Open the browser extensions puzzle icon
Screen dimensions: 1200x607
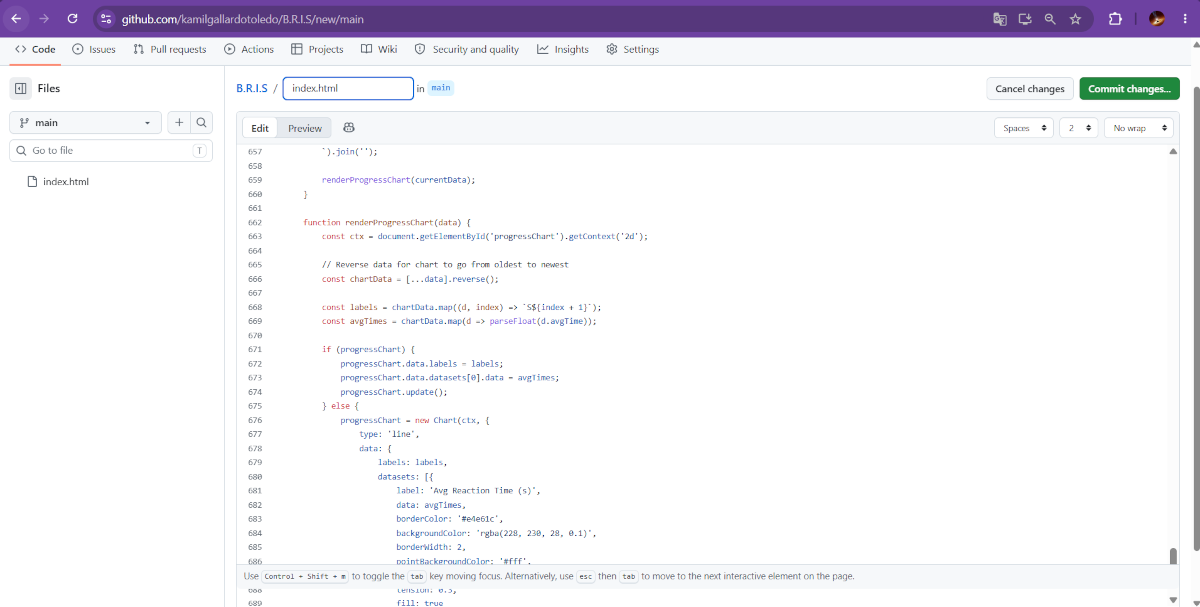(x=1115, y=18)
